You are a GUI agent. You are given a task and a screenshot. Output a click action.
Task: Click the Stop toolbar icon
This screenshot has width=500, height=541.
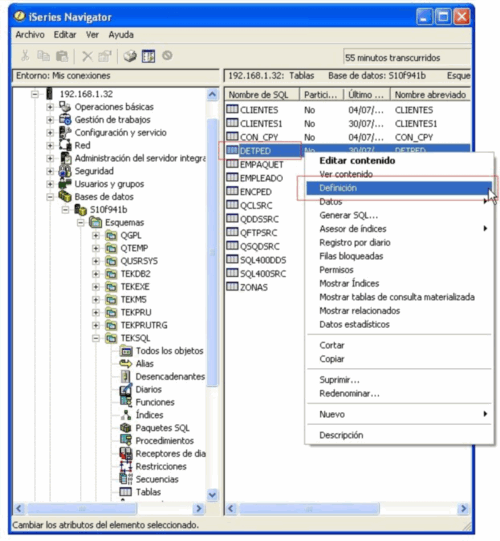(x=167, y=55)
